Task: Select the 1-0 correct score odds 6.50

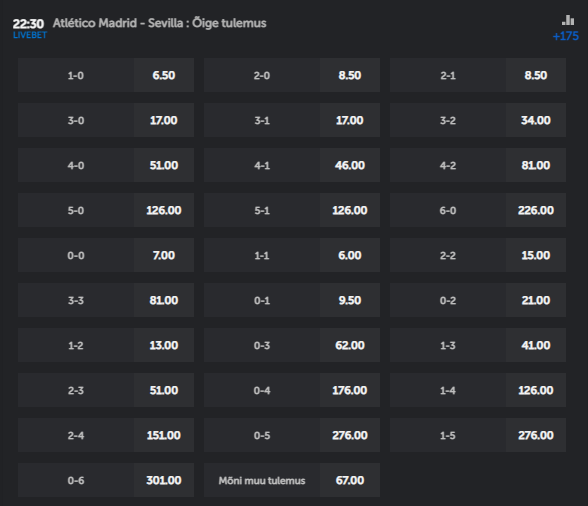Action: tap(106, 75)
